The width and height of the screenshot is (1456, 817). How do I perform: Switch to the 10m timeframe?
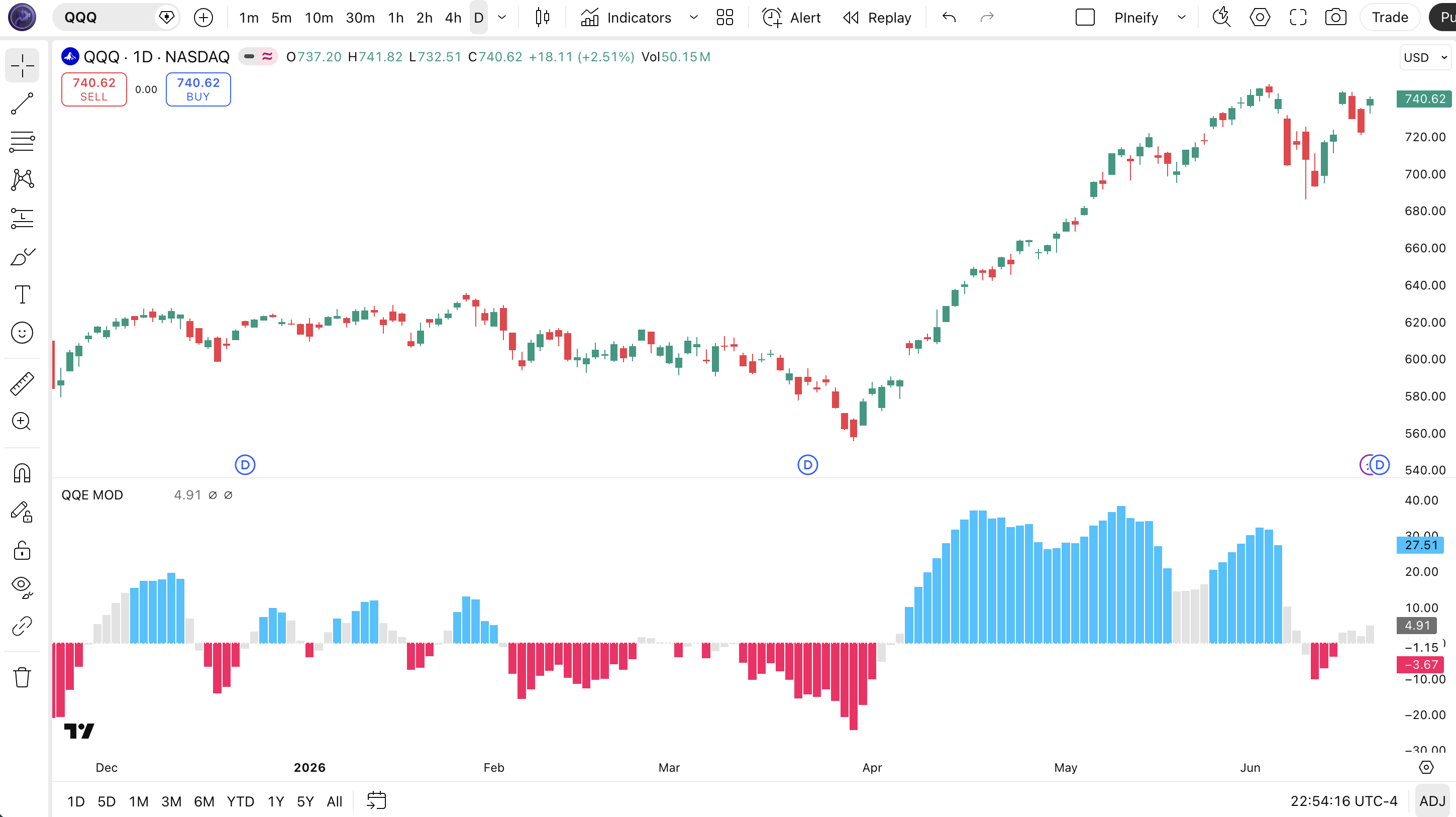tap(320, 18)
